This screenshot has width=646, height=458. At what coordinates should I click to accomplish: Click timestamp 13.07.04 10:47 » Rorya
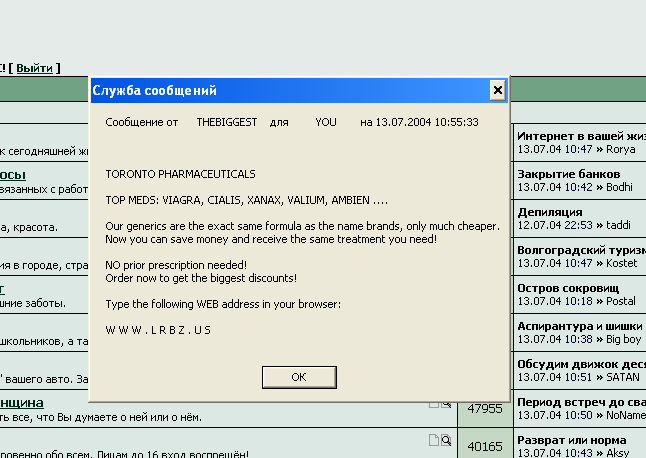[x=576, y=149]
